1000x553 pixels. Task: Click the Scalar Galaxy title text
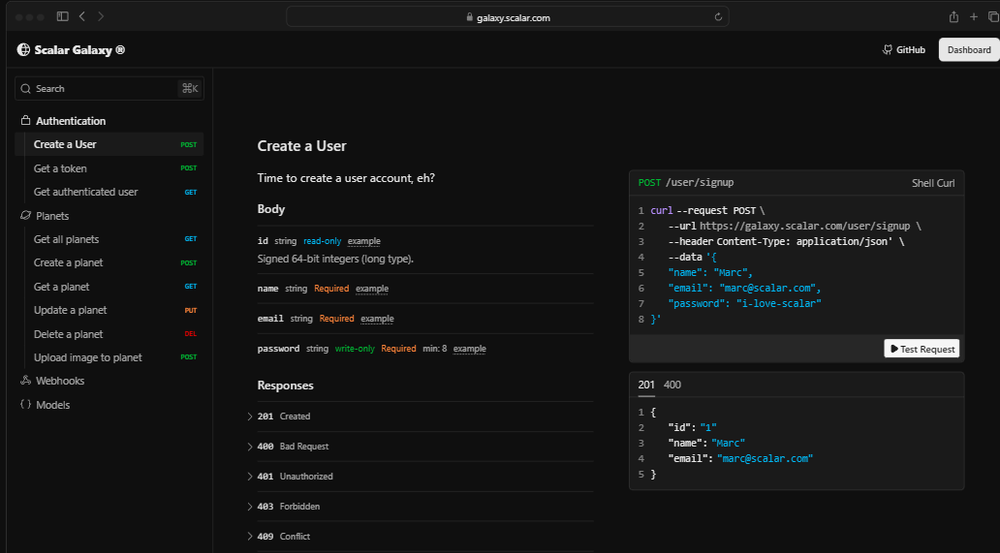[80, 50]
